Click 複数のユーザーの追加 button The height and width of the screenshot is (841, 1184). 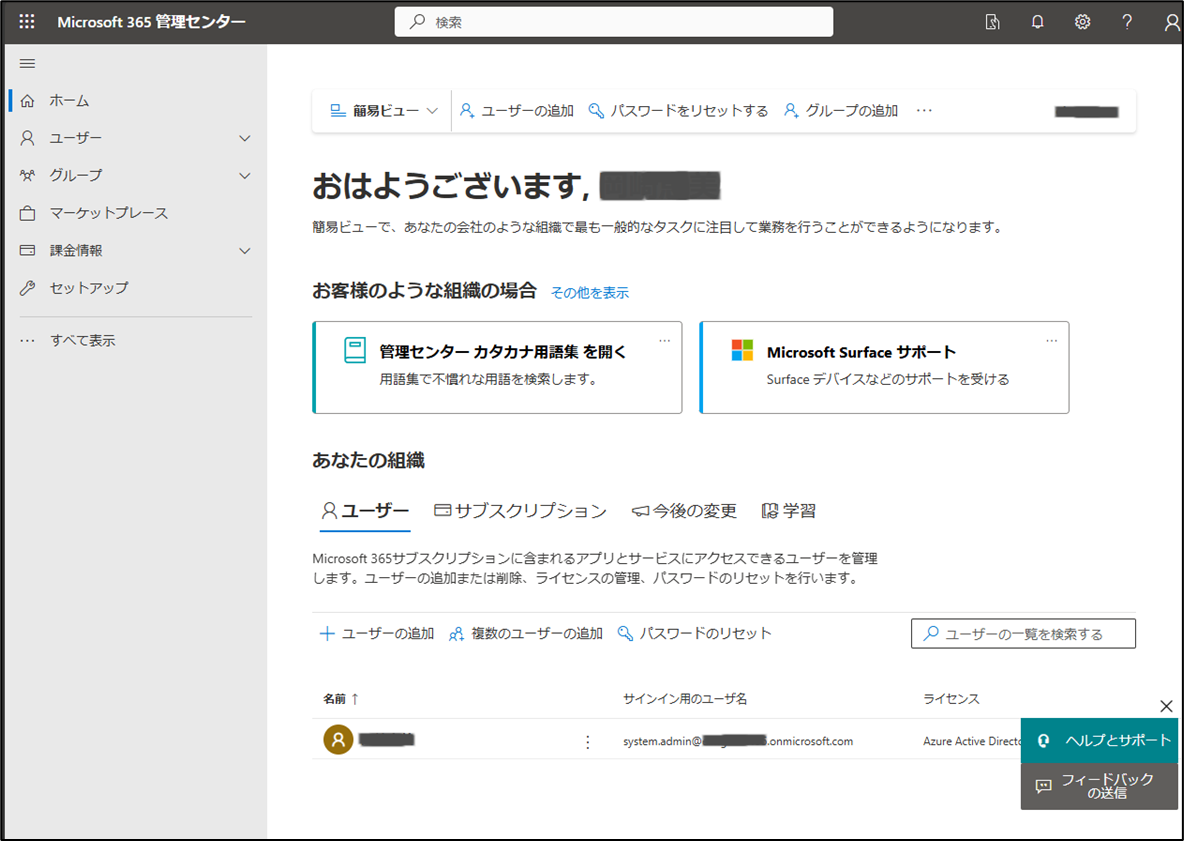[x=526, y=633]
